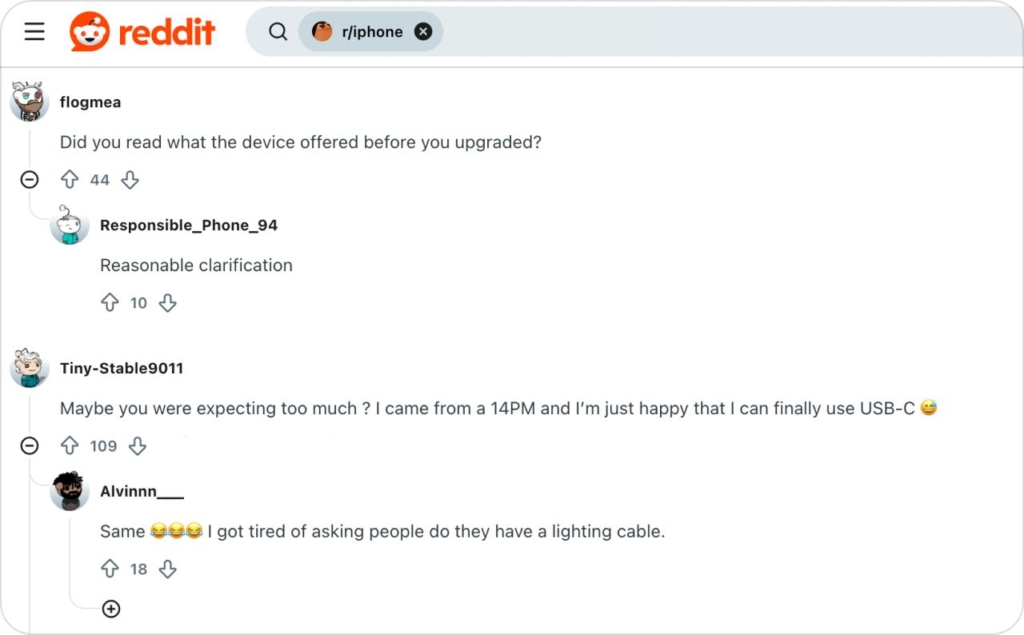Click Alvinnn___'s avatar
This screenshot has height=635, width=1024.
pyautogui.click(x=70, y=491)
